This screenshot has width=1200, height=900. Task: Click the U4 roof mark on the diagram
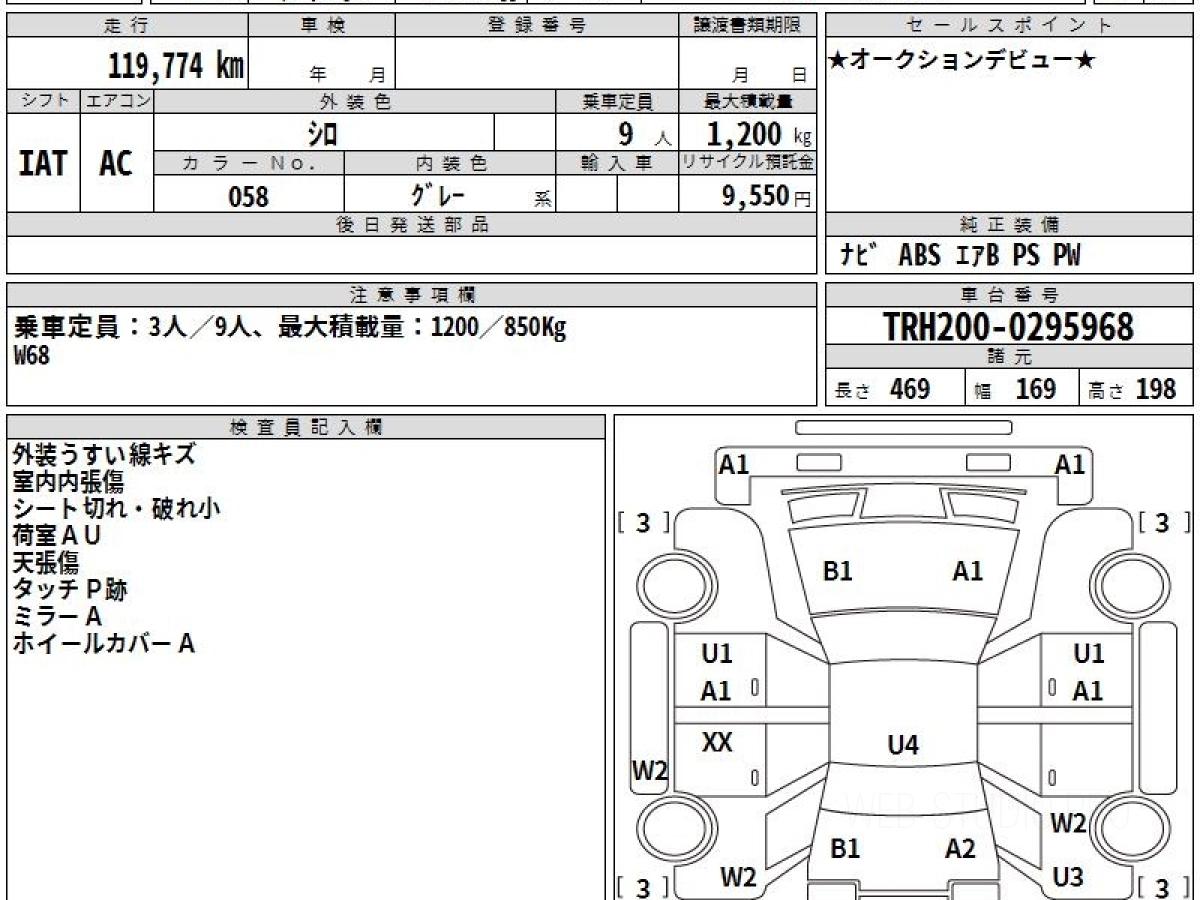click(903, 744)
